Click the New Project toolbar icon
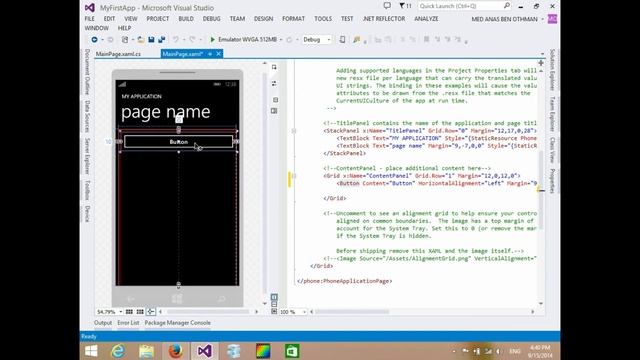 pos(125,40)
